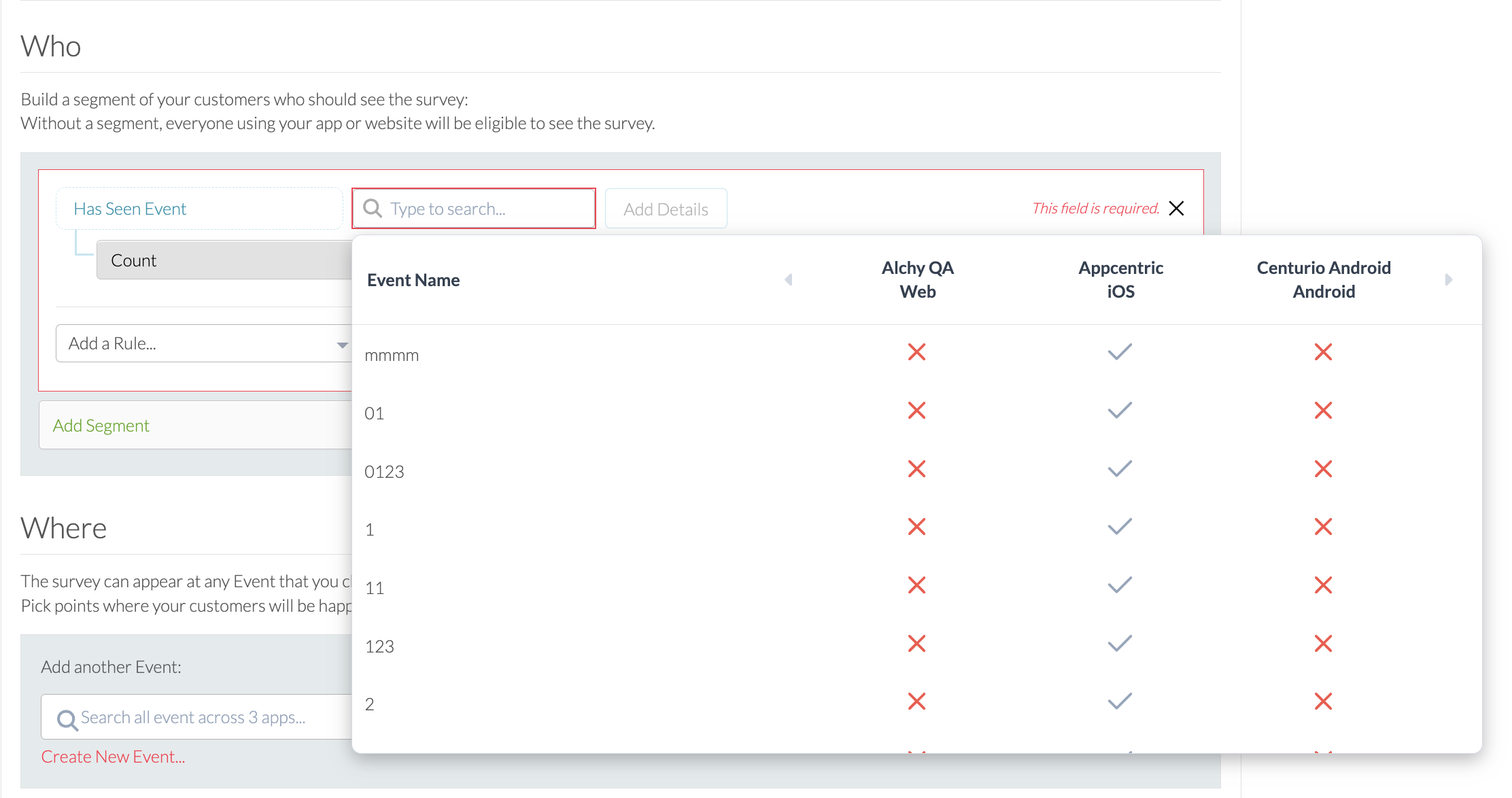Image resolution: width=1512 pixels, height=798 pixels.
Task: Click the Add Segment button
Action: (x=101, y=426)
